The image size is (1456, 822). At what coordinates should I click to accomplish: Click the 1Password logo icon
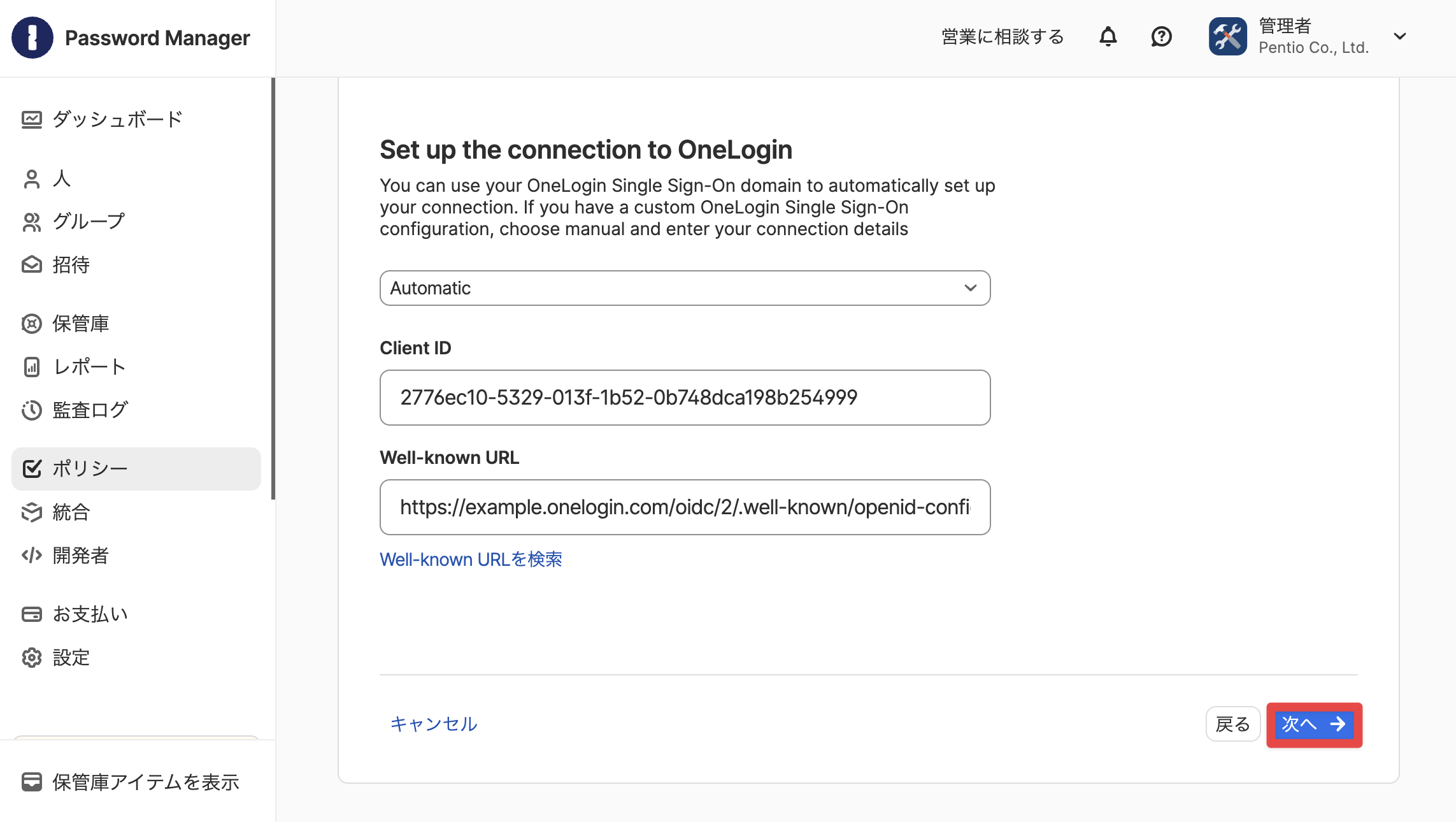32,38
